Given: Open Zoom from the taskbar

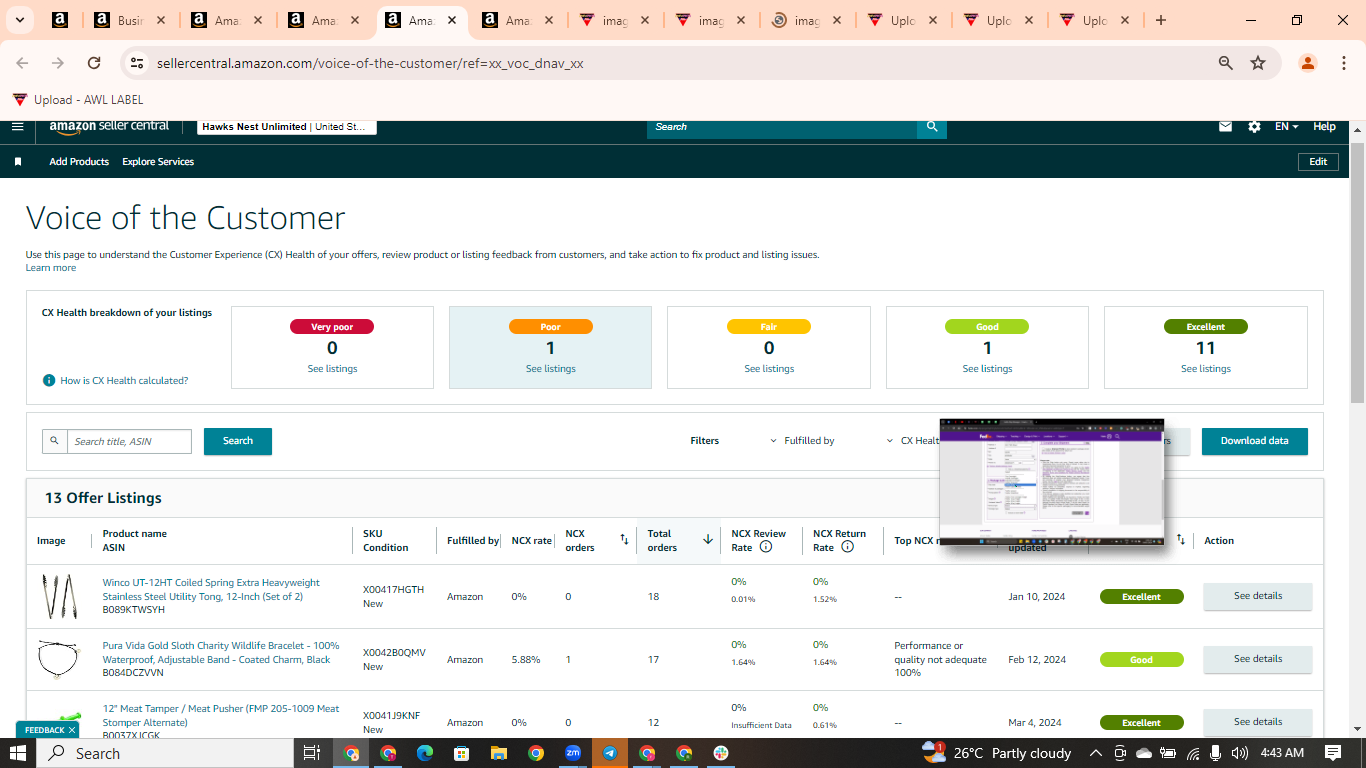Looking at the screenshot, I should point(573,753).
